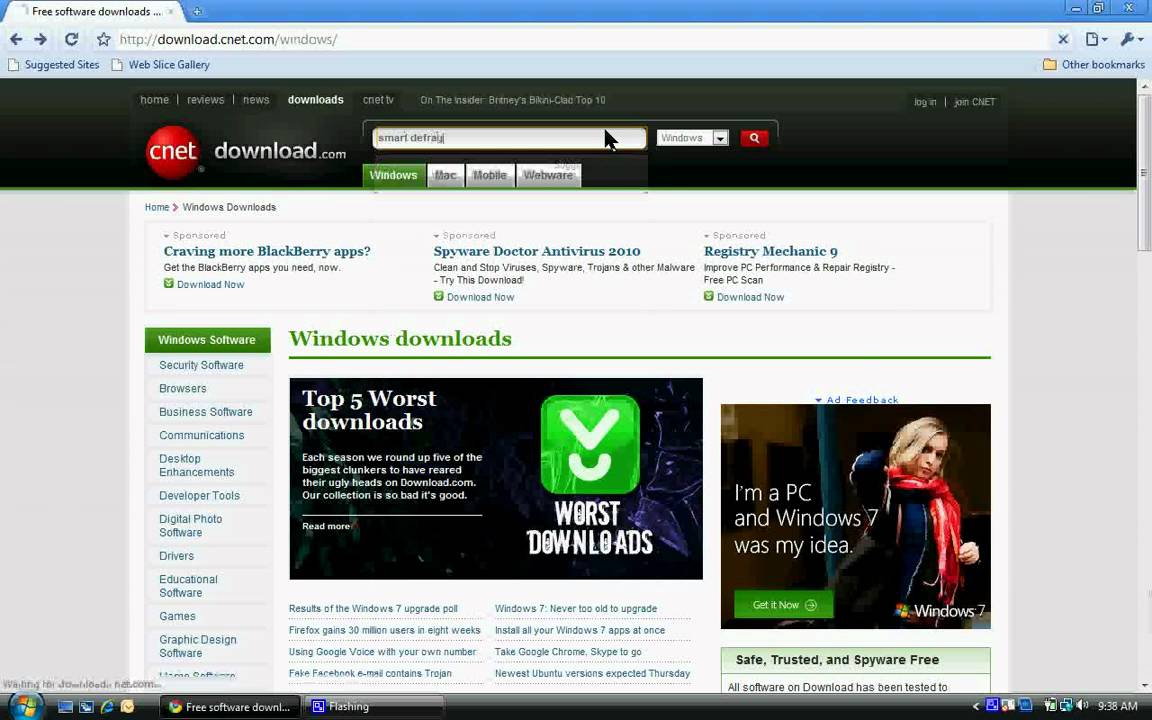The image size is (1152, 720).
Task: Show hidden tray icons arrow
Action: 976,706
